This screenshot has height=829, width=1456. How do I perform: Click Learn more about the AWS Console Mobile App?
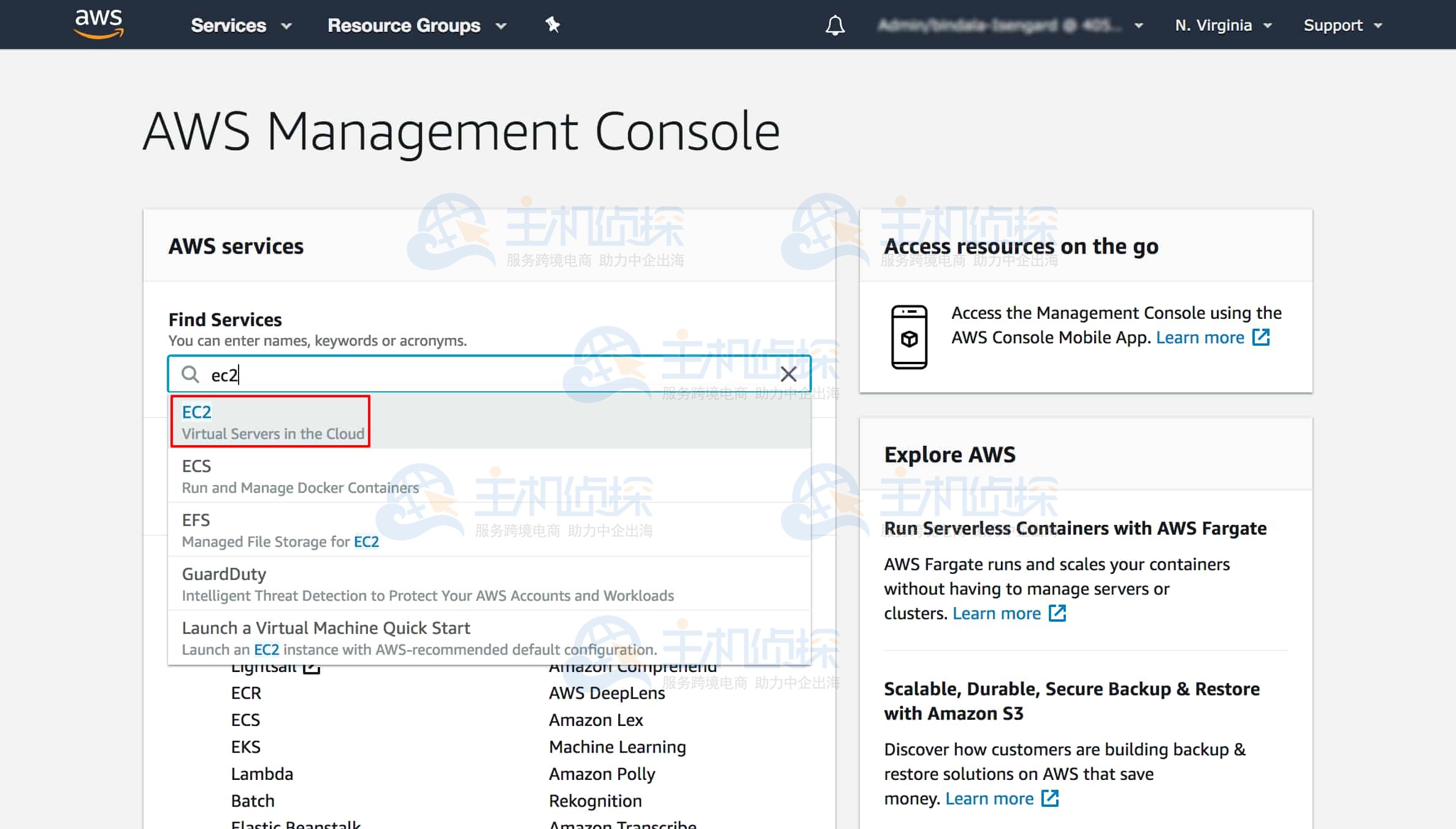coord(1200,337)
